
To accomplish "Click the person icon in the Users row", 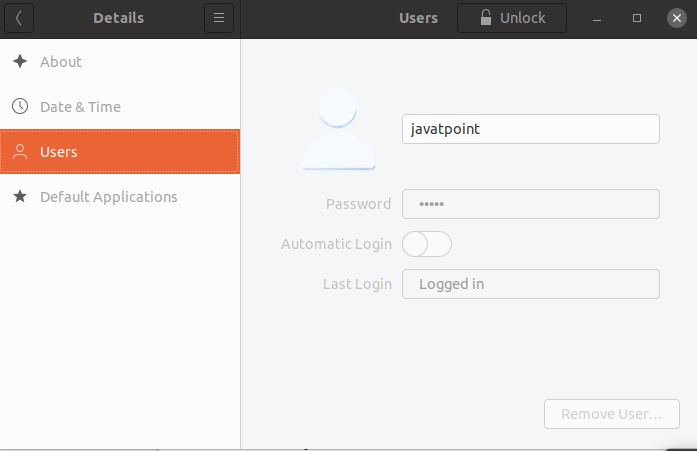I will (x=20, y=152).
